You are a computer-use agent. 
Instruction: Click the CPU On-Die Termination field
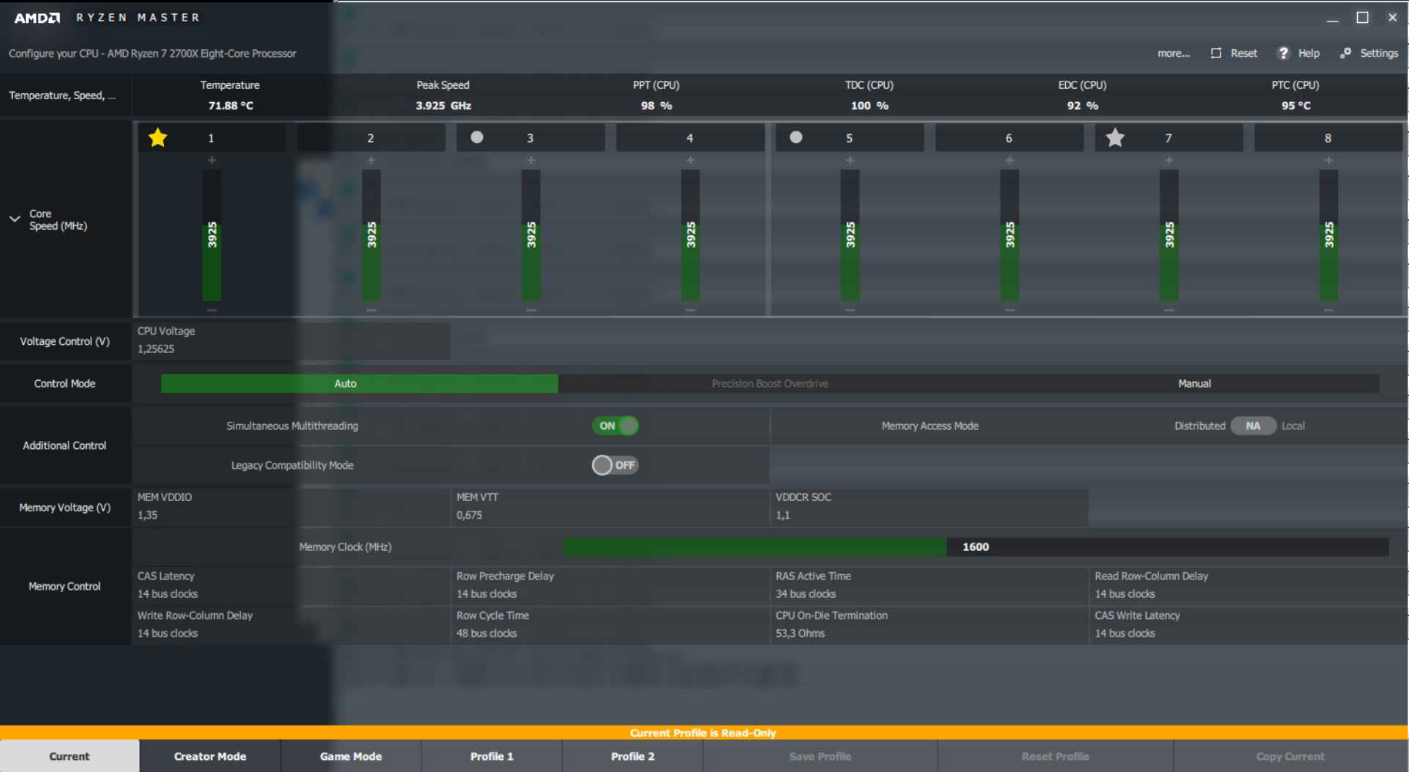(930, 625)
